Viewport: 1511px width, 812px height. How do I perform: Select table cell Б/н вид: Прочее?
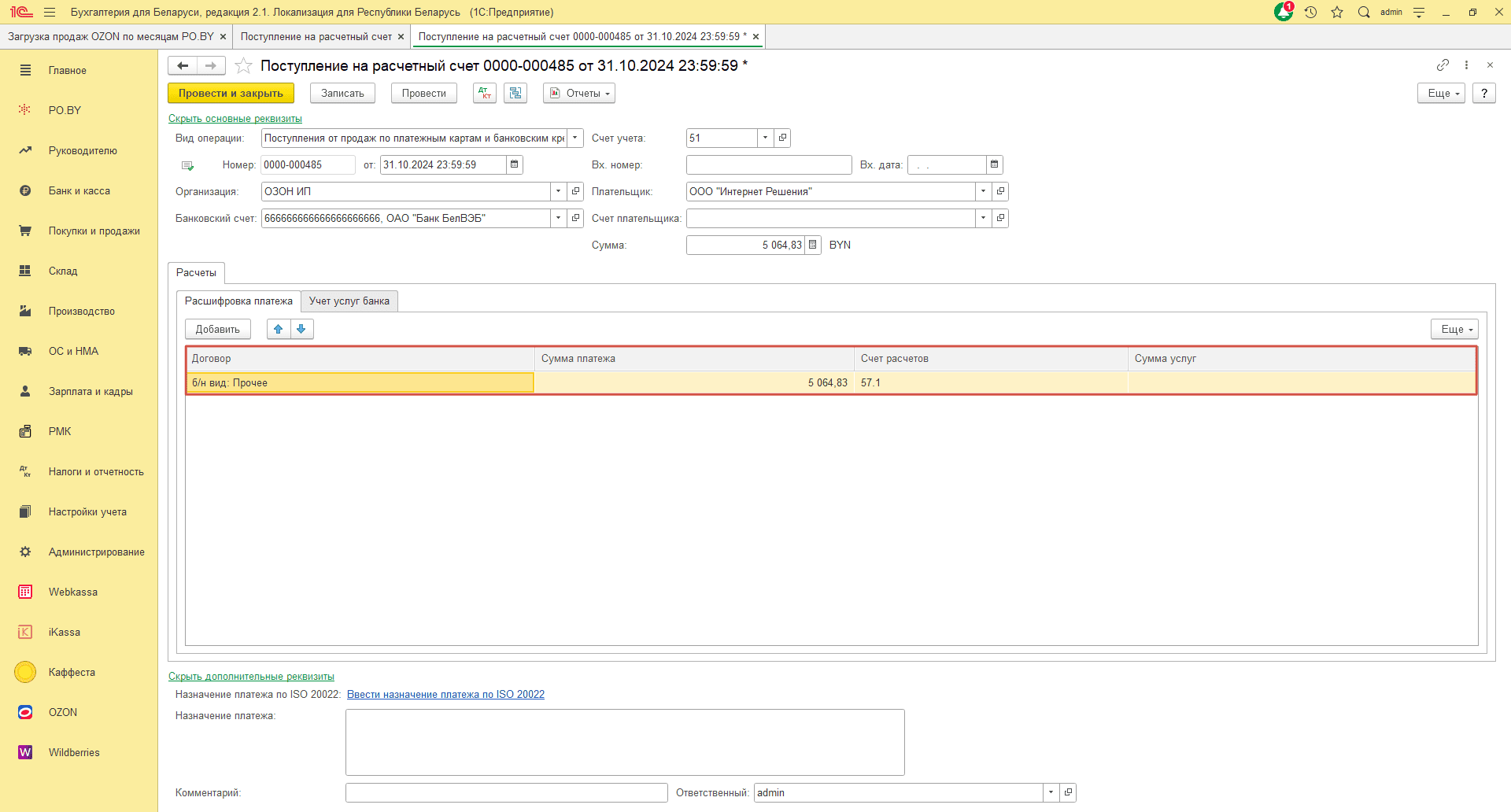click(360, 382)
